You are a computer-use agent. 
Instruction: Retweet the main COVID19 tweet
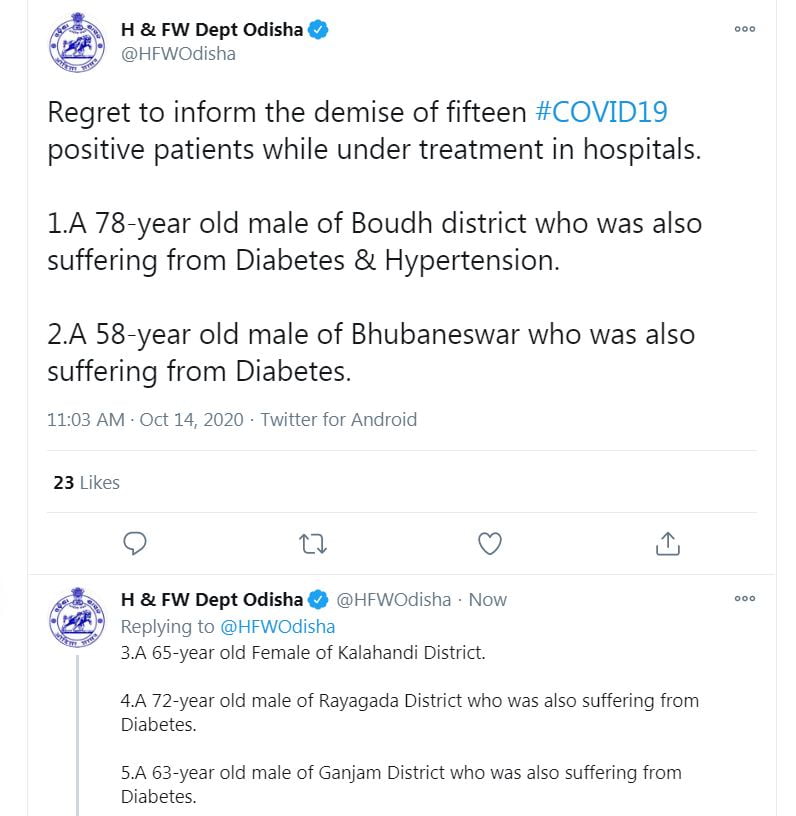313,543
